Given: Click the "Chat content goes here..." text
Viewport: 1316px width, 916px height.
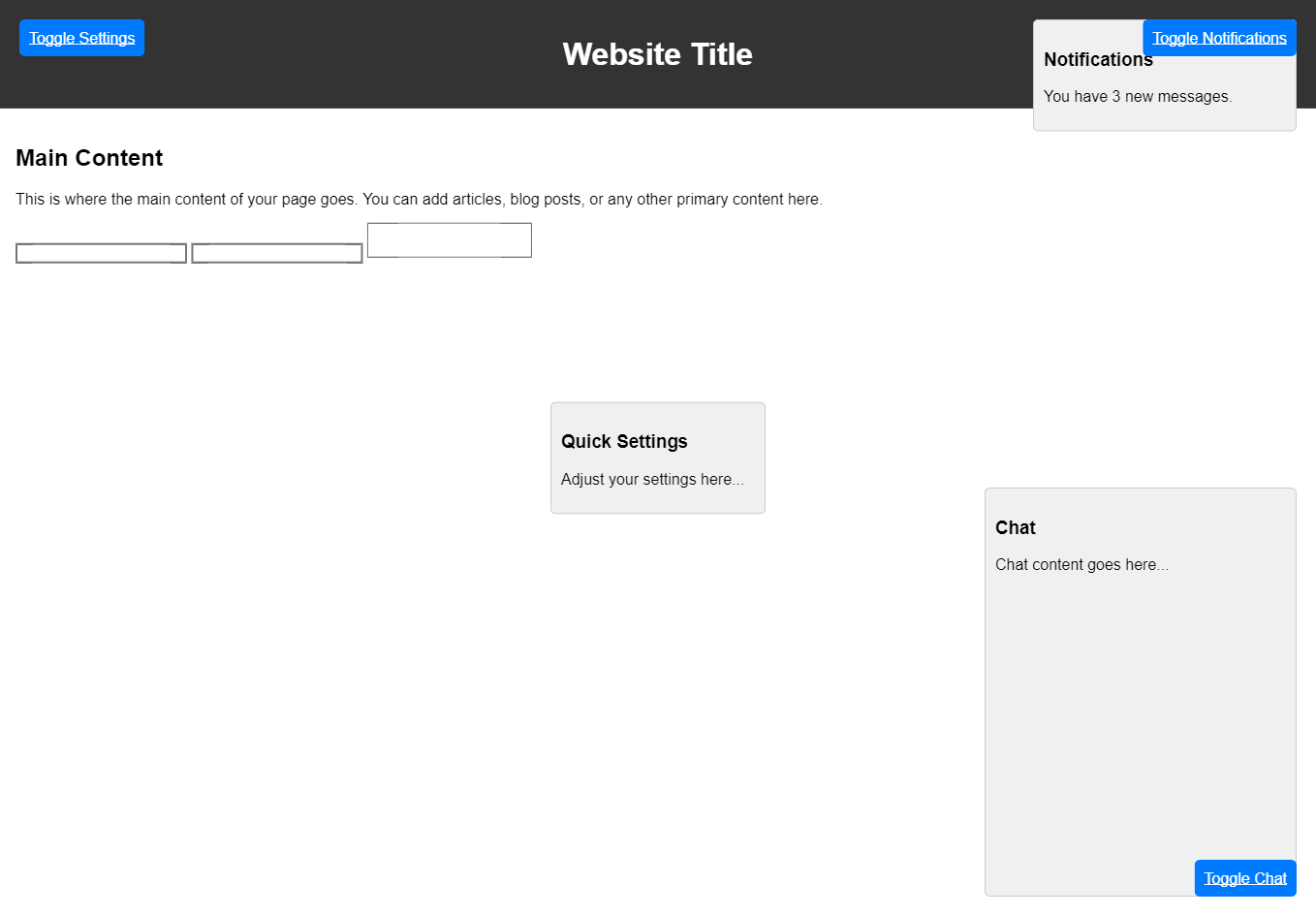Looking at the screenshot, I should coord(1081,565).
